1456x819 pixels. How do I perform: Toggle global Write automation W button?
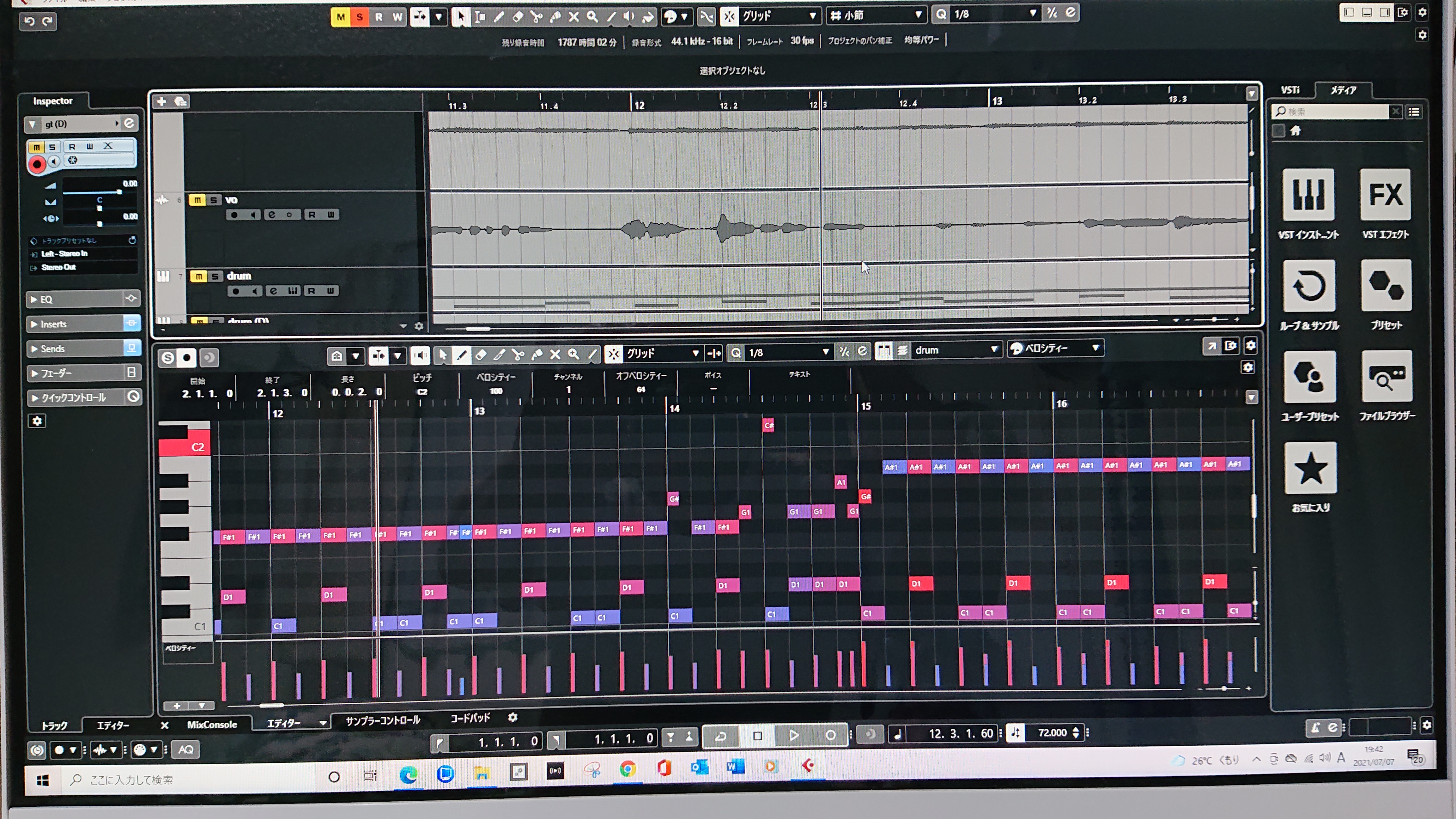click(x=397, y=17)
